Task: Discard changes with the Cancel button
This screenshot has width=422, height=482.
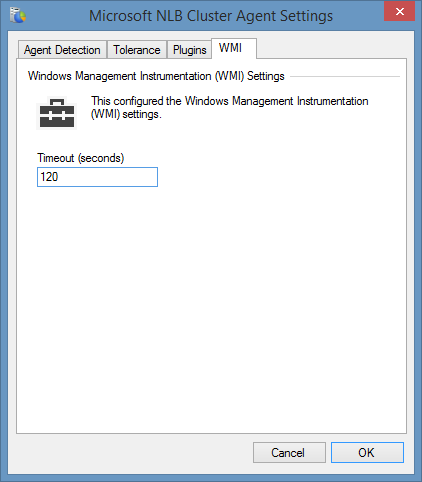Action: click(x=289, y=453)
